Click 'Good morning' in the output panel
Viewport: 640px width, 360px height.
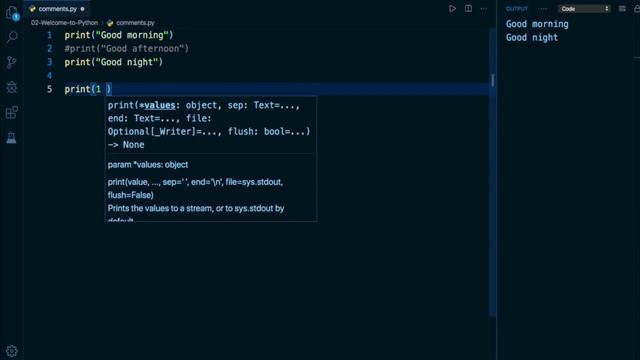(x=537, y=24)
